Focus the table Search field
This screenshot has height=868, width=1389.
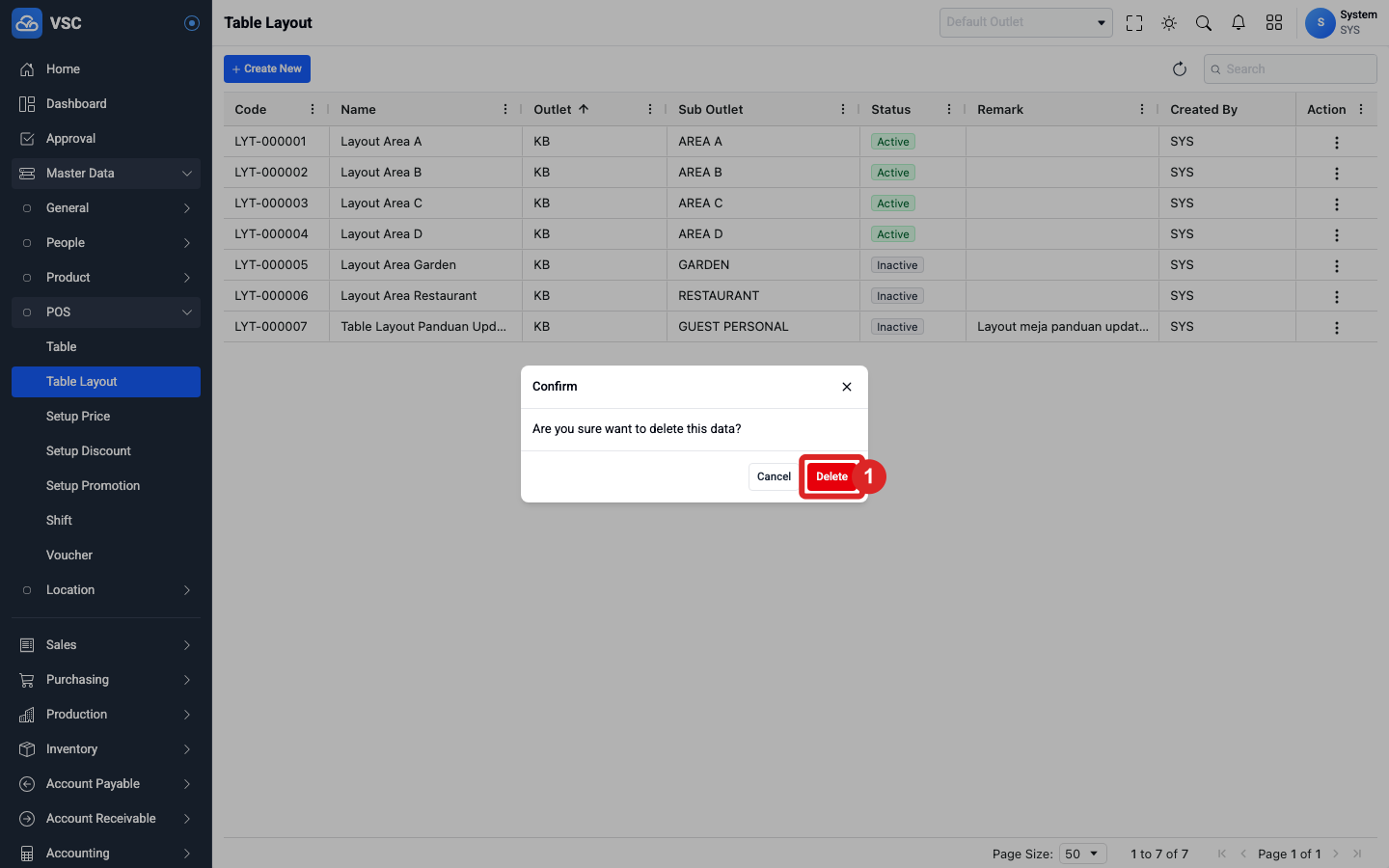pyautogui.click(x=1291, y=68)
